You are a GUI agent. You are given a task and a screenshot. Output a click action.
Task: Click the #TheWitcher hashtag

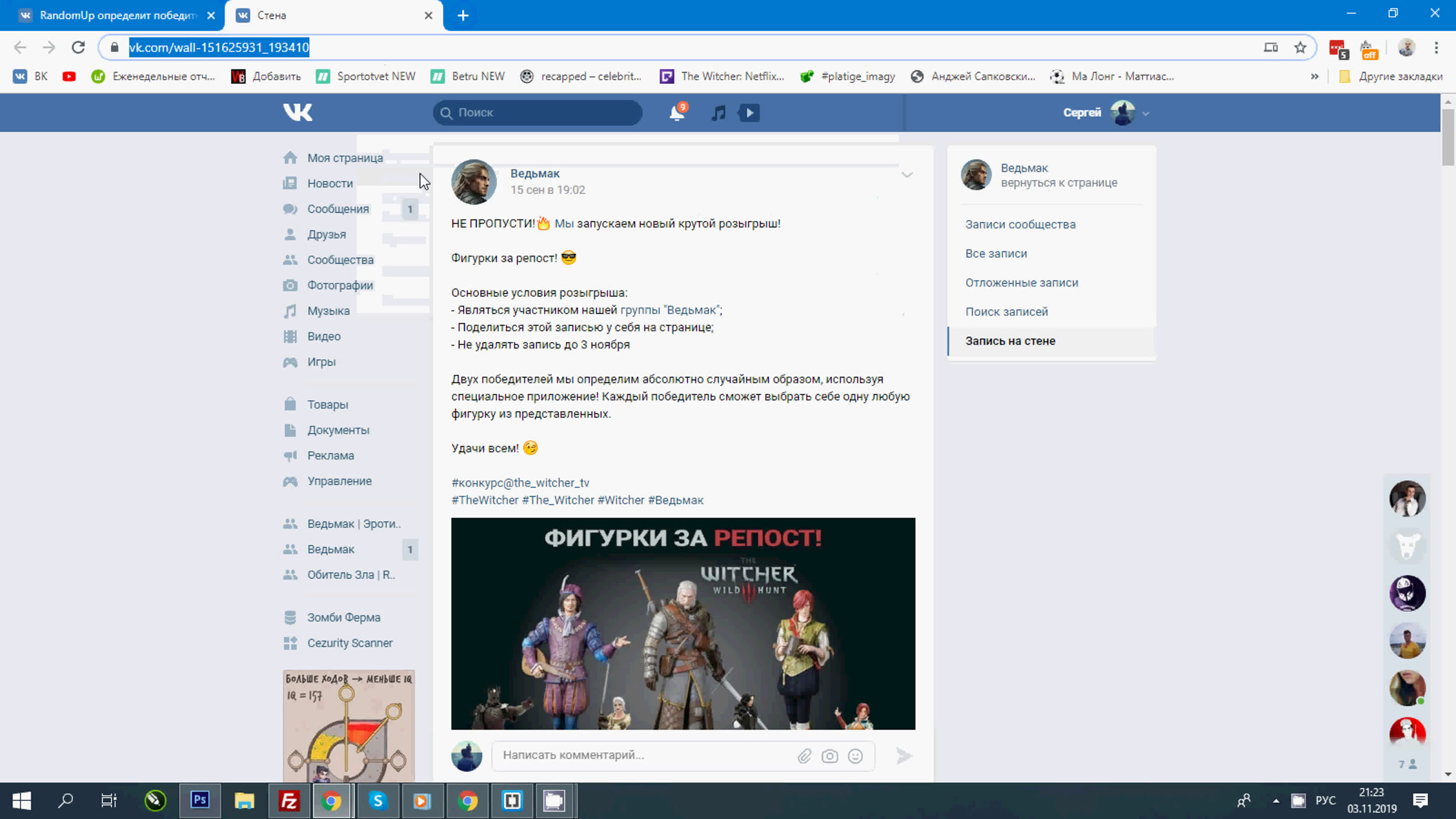tap(485, 500)
